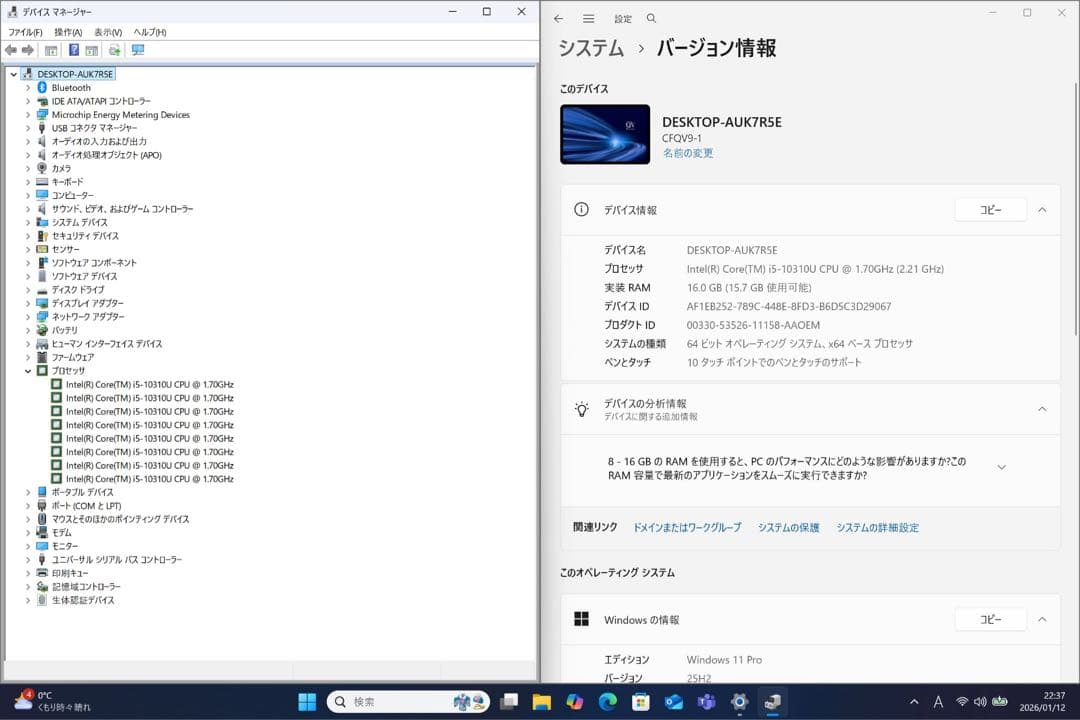The image size is (1080, 720).
Task: Click the show/hide console tree icon
Action: pos(50,49)
